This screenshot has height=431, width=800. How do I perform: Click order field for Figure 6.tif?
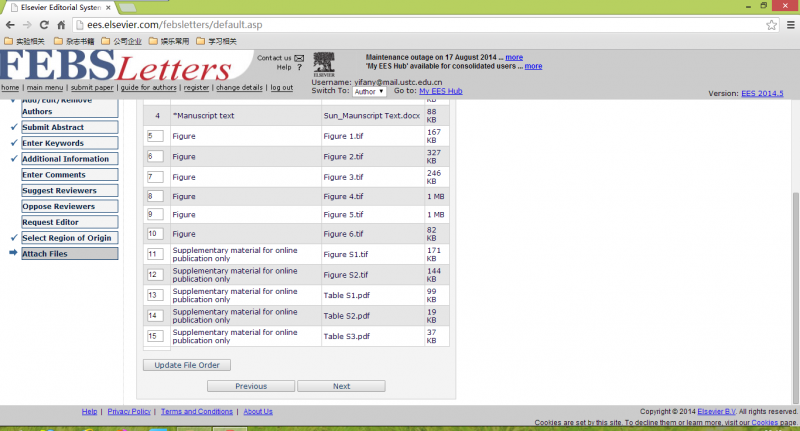155,234
